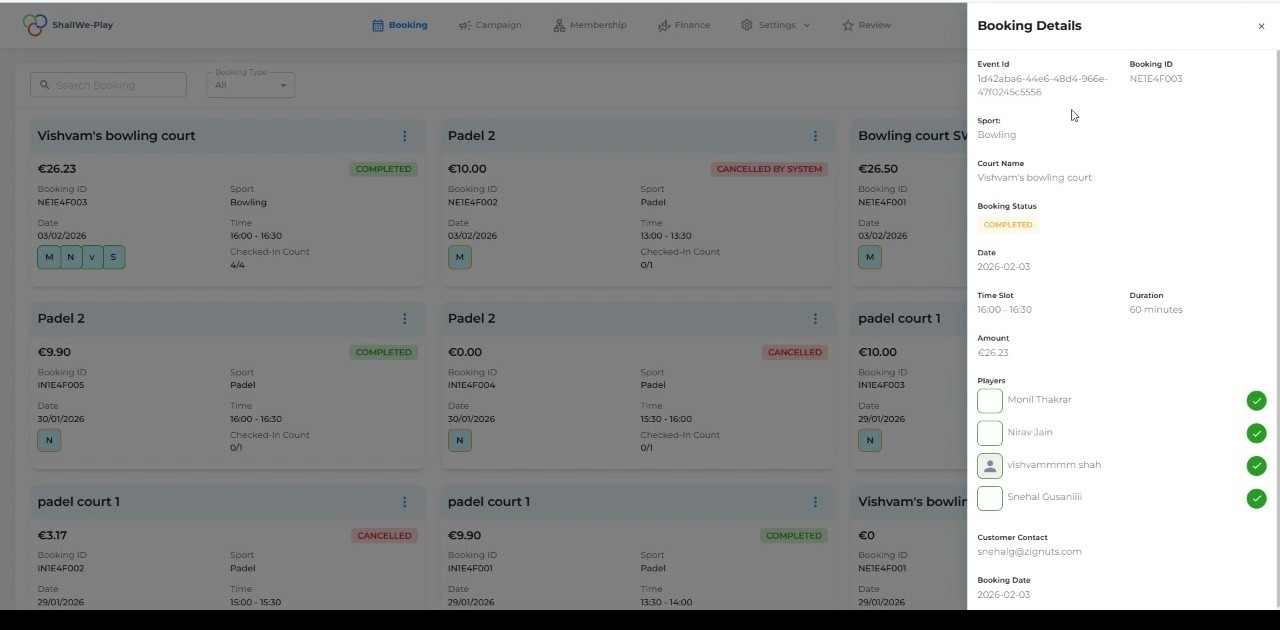Click Nirav Jain's avatar box
The image size is (1280, 630).
[990, 433]
